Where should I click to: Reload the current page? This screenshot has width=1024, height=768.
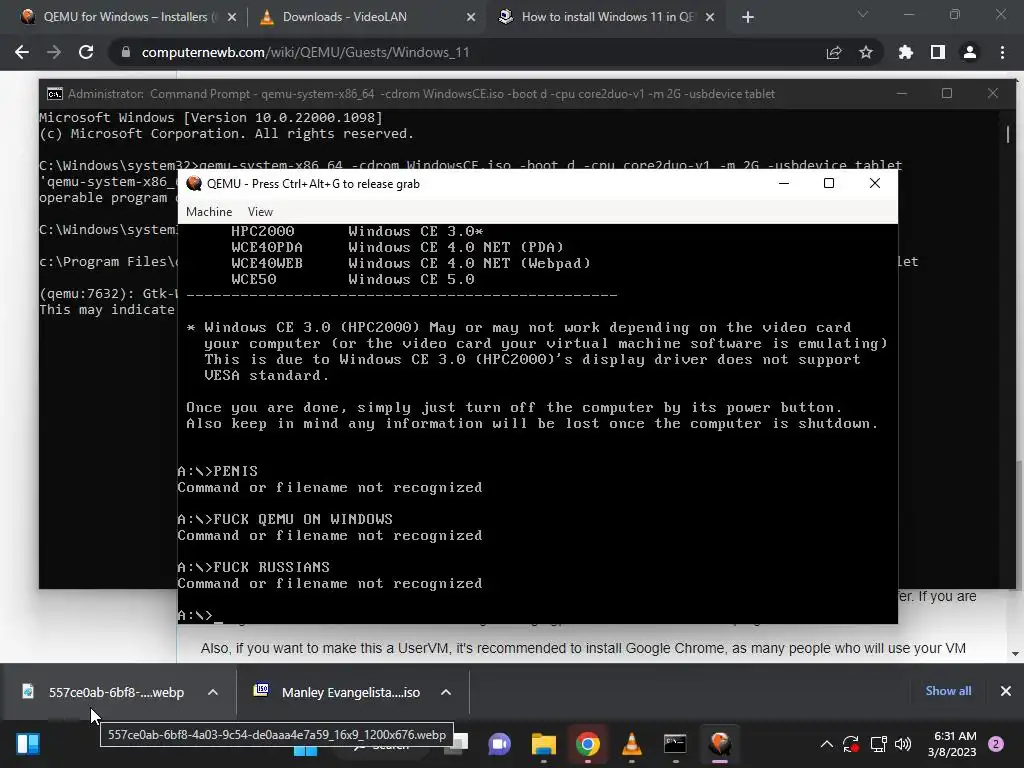(x=86, y=52)
